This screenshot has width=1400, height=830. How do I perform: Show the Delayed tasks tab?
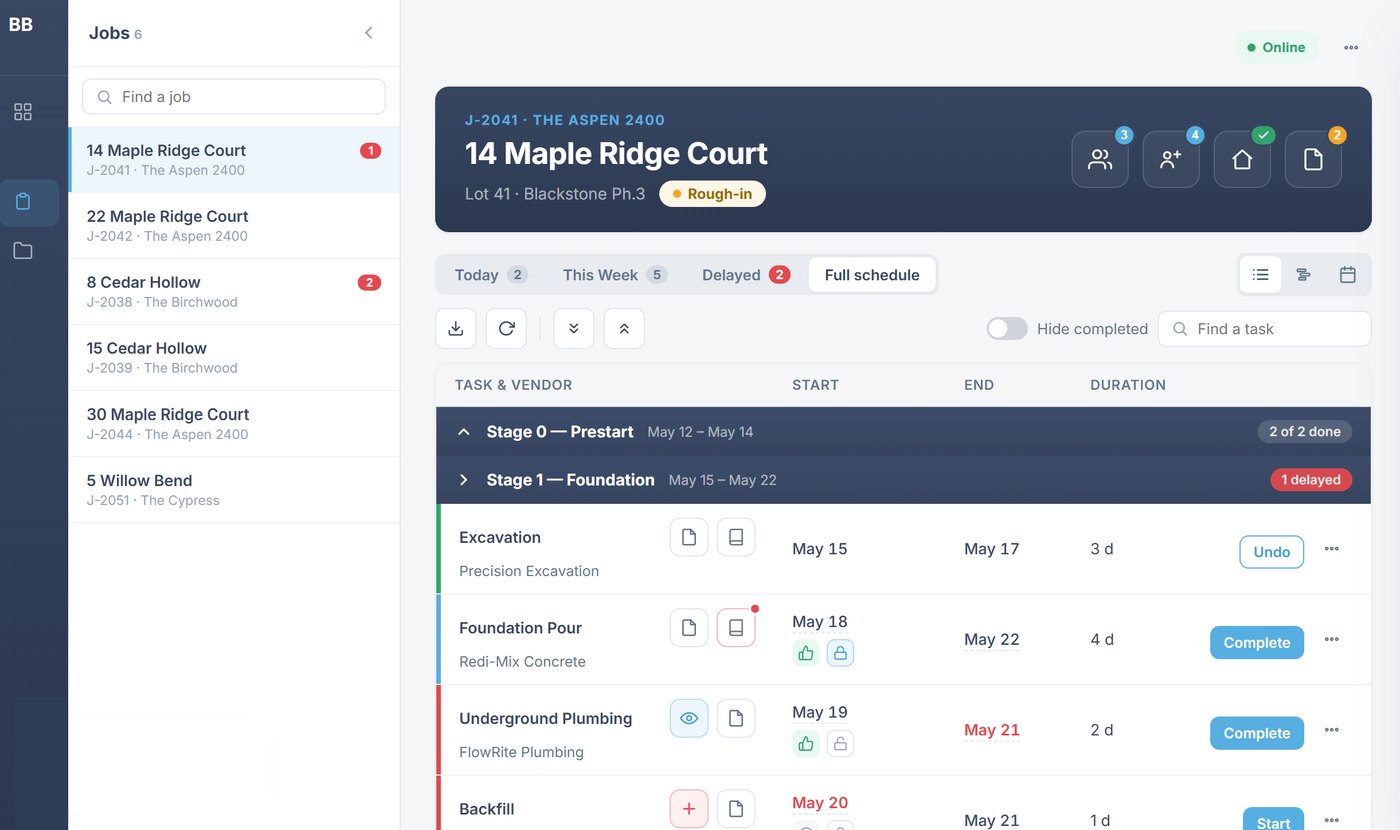coord(746,275)
